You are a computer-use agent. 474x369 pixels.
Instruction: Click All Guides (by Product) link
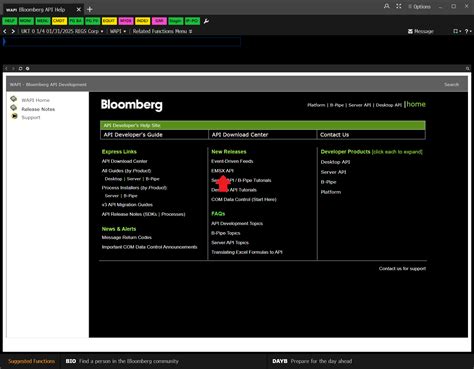[x=126, y=171]
